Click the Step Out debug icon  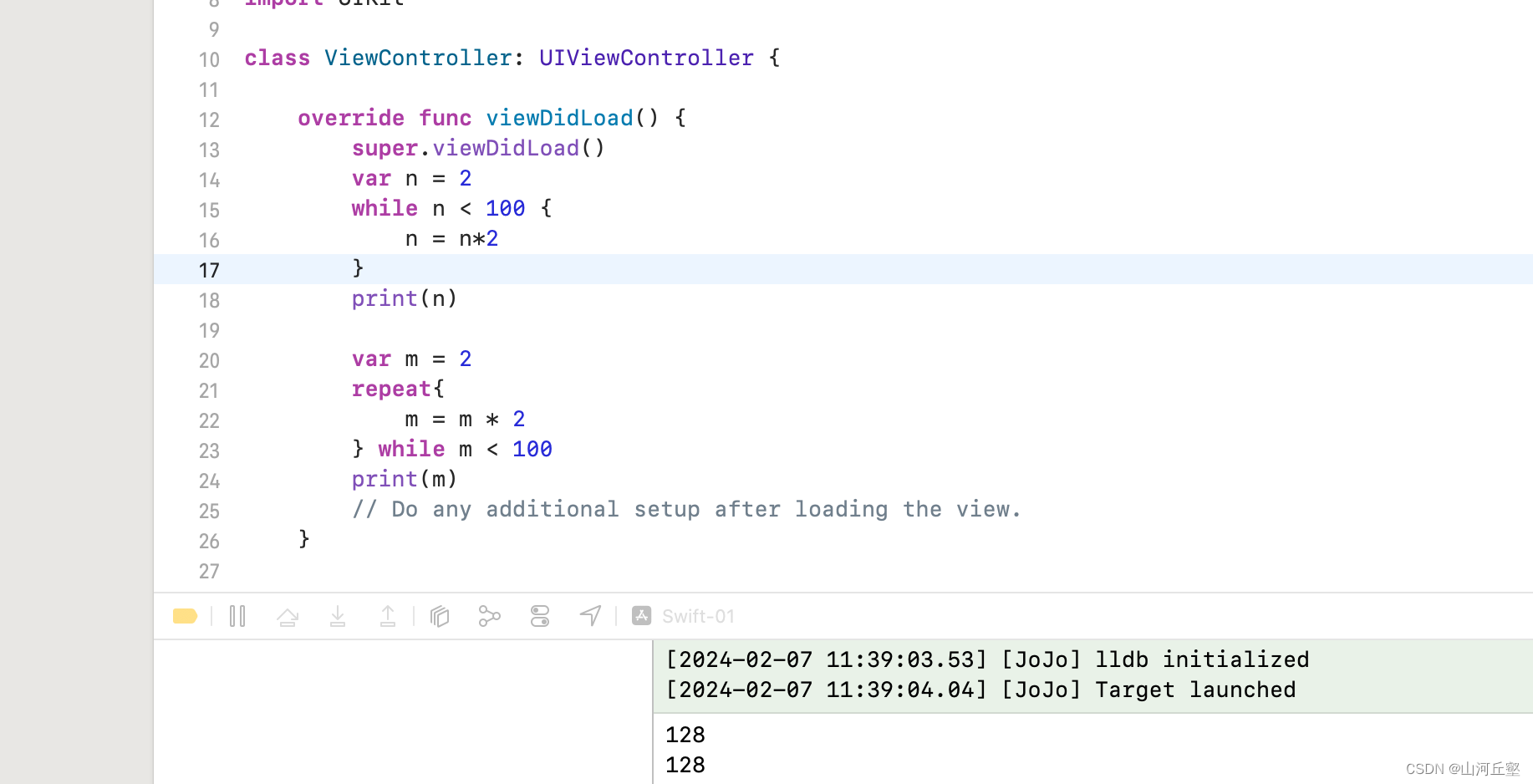(388, 617)
